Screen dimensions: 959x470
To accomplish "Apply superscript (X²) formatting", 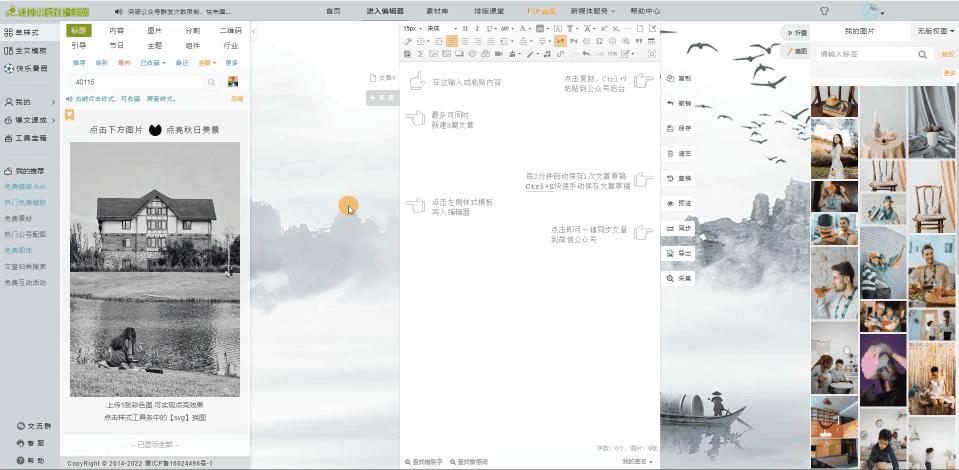I will [604, 29].
